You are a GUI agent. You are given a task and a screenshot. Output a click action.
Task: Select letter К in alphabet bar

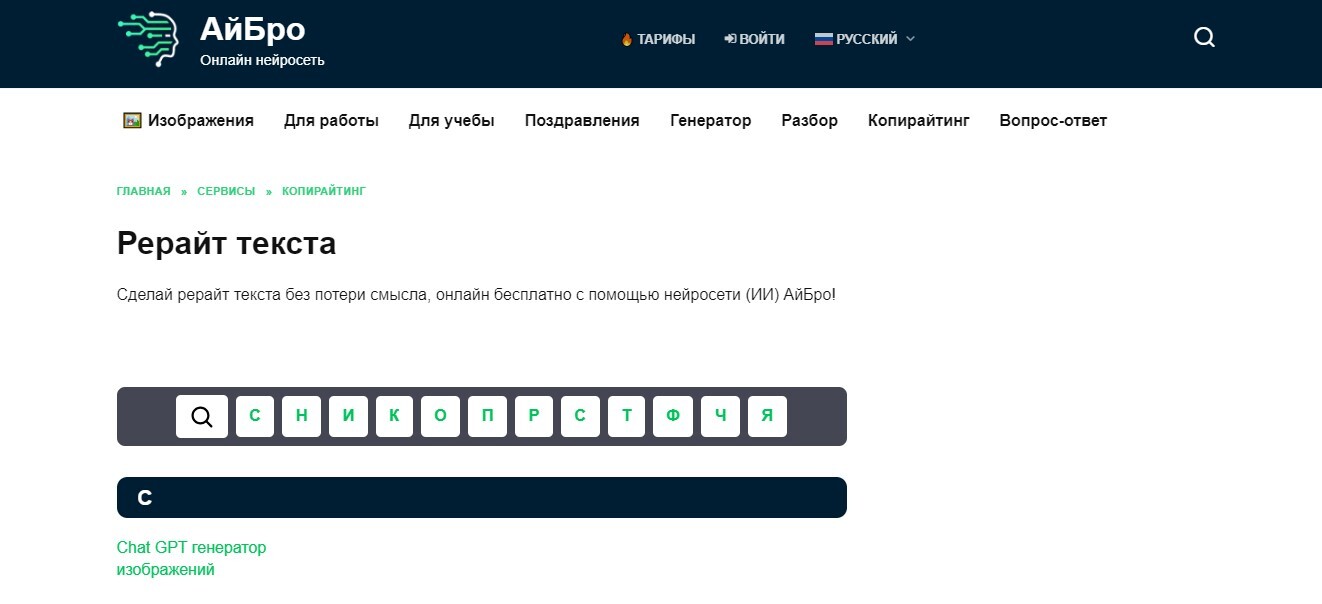pyautogui.click(x=394, y=417)
